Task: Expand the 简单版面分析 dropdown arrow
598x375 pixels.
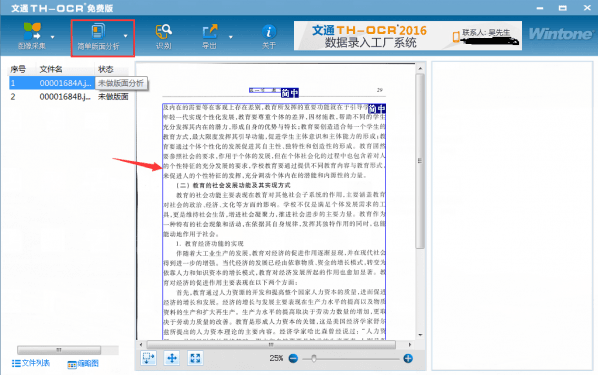Action: tap(126, 36)
